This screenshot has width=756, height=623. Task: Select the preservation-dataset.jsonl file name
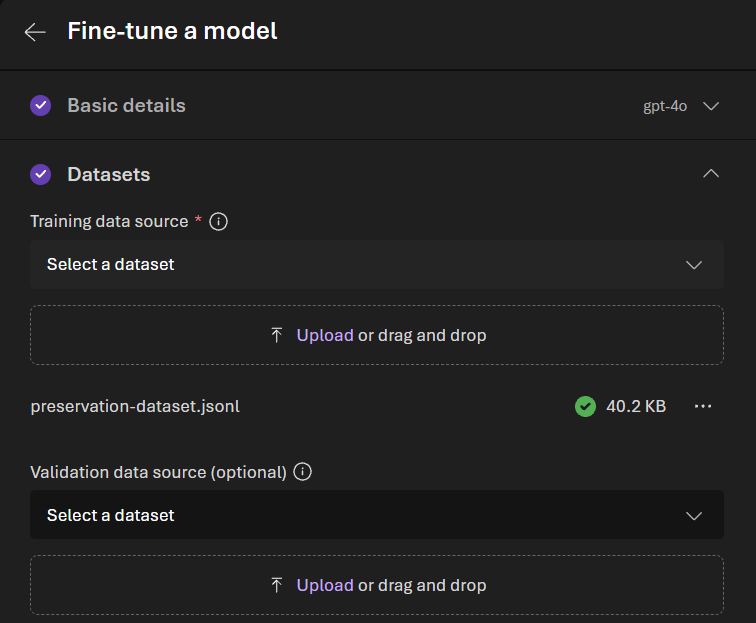tap(135, 406)
